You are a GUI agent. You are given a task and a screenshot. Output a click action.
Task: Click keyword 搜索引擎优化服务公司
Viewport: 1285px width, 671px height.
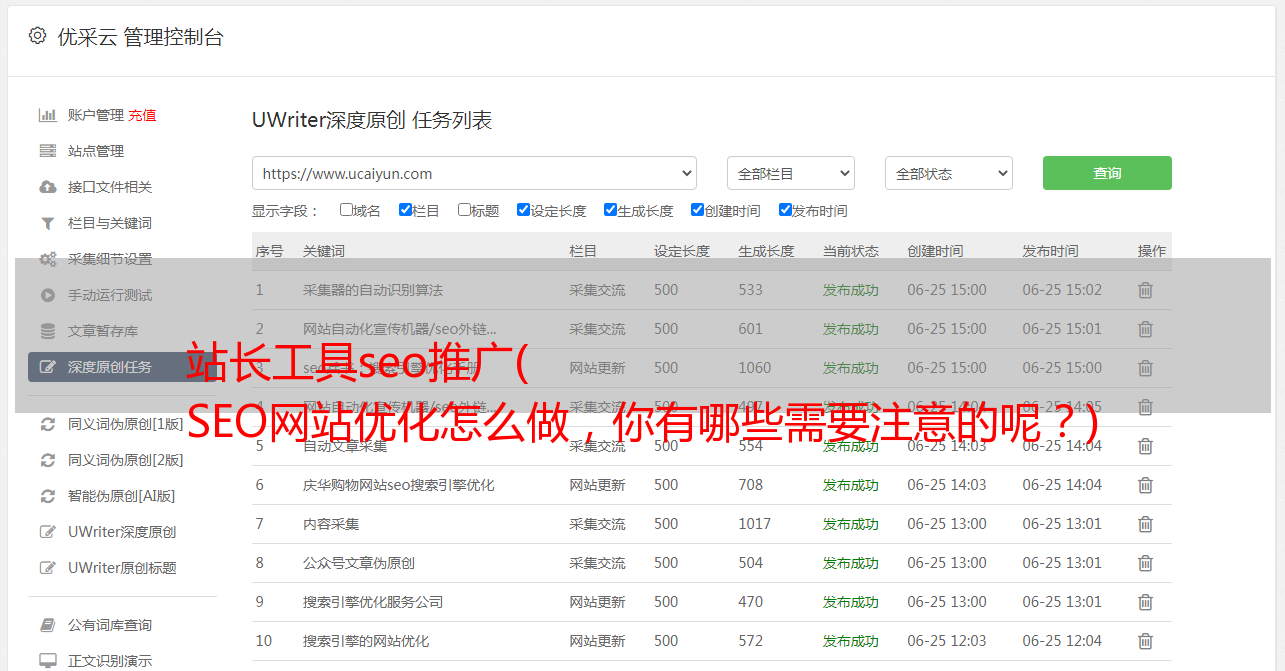coord(373,602)
